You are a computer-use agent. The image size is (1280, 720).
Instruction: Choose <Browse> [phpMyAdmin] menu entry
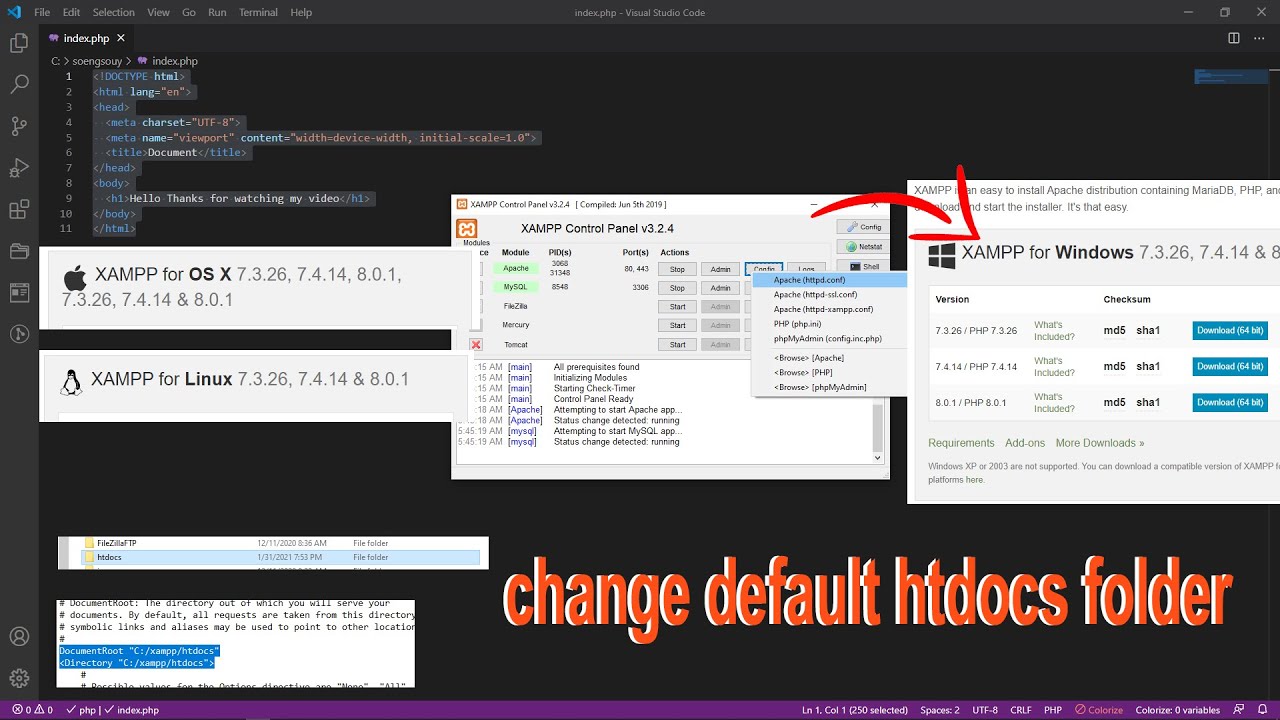pos(829,387)
